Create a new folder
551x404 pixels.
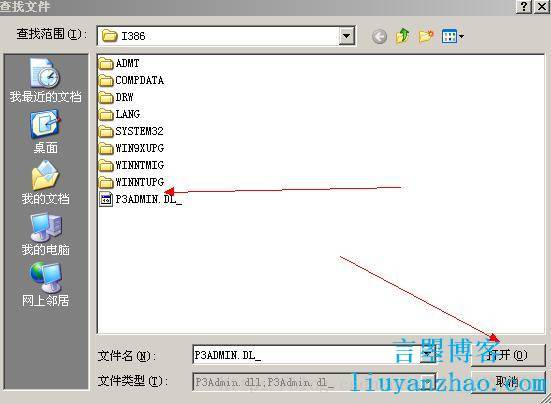[x=426, y=36]
